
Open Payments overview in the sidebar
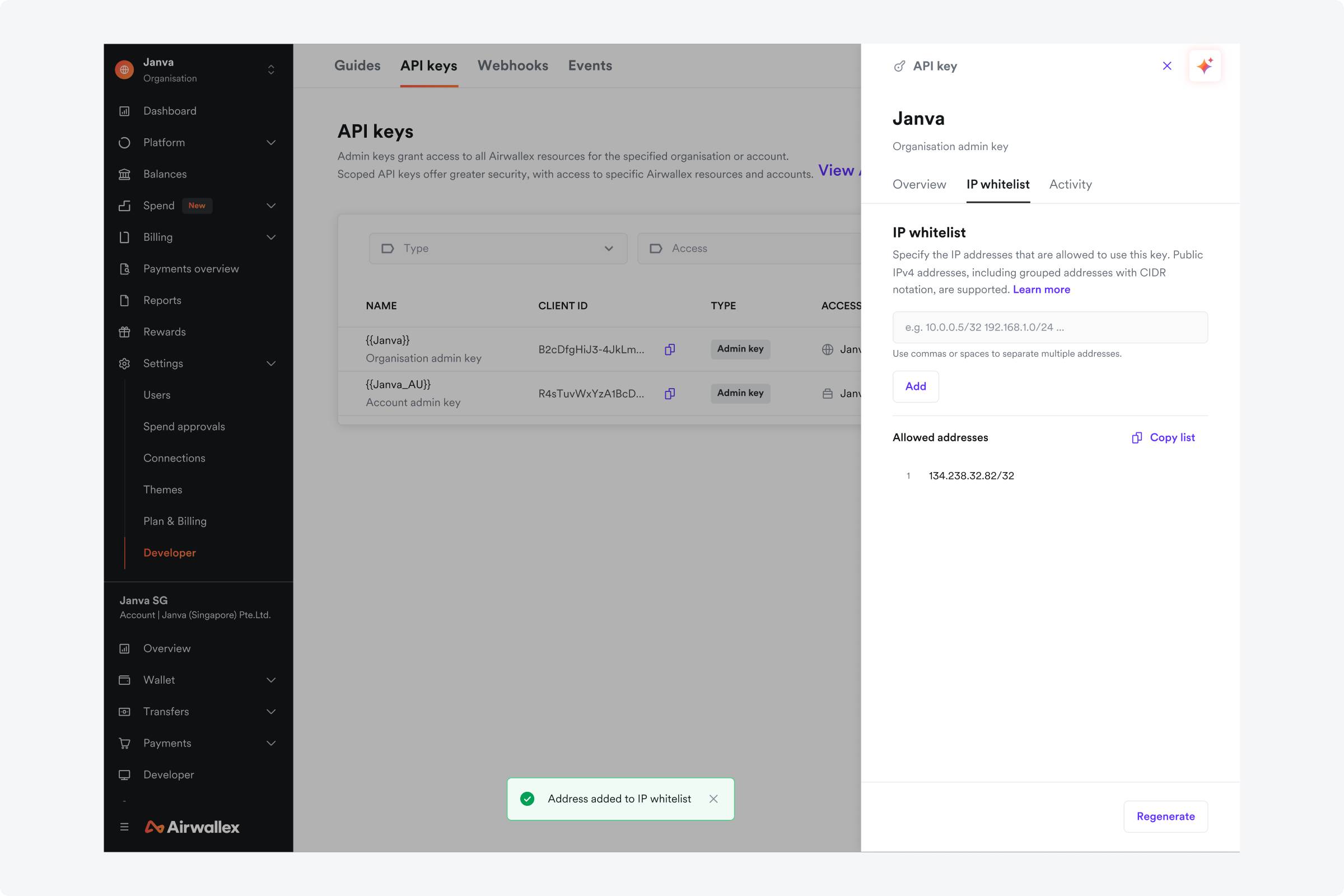pyautogui.click(x=191, y=269)
